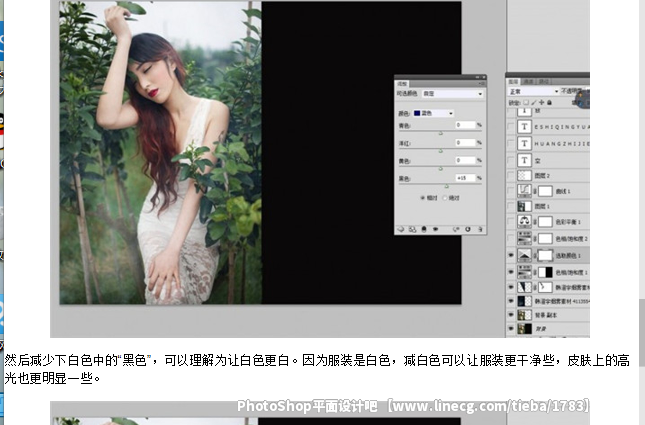645x425 pixels.
Task: Select the 绝对 (Absolute) radio button
Action: [x=446, y=197]
